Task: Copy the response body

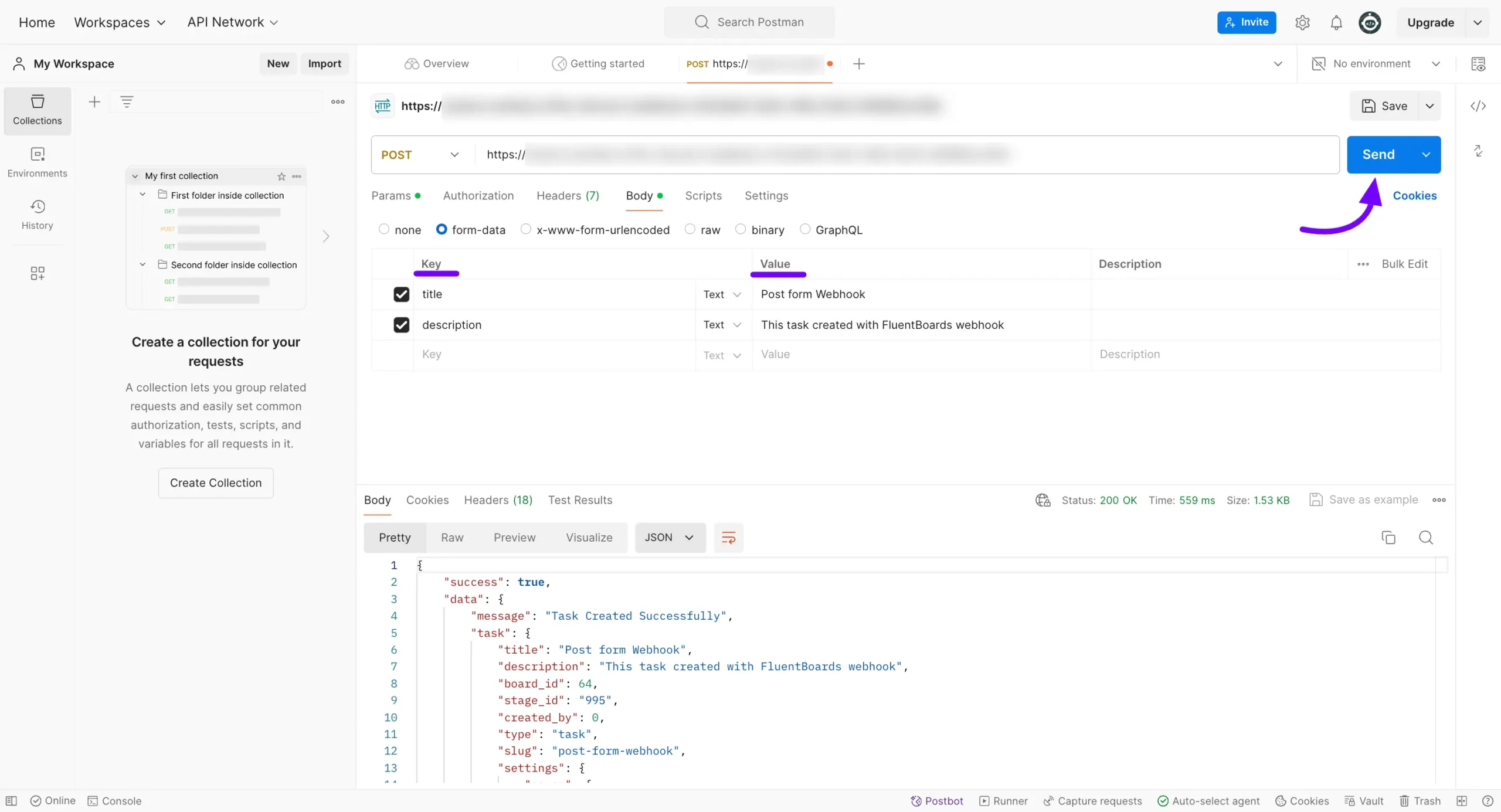Action: coord(1388,538)
